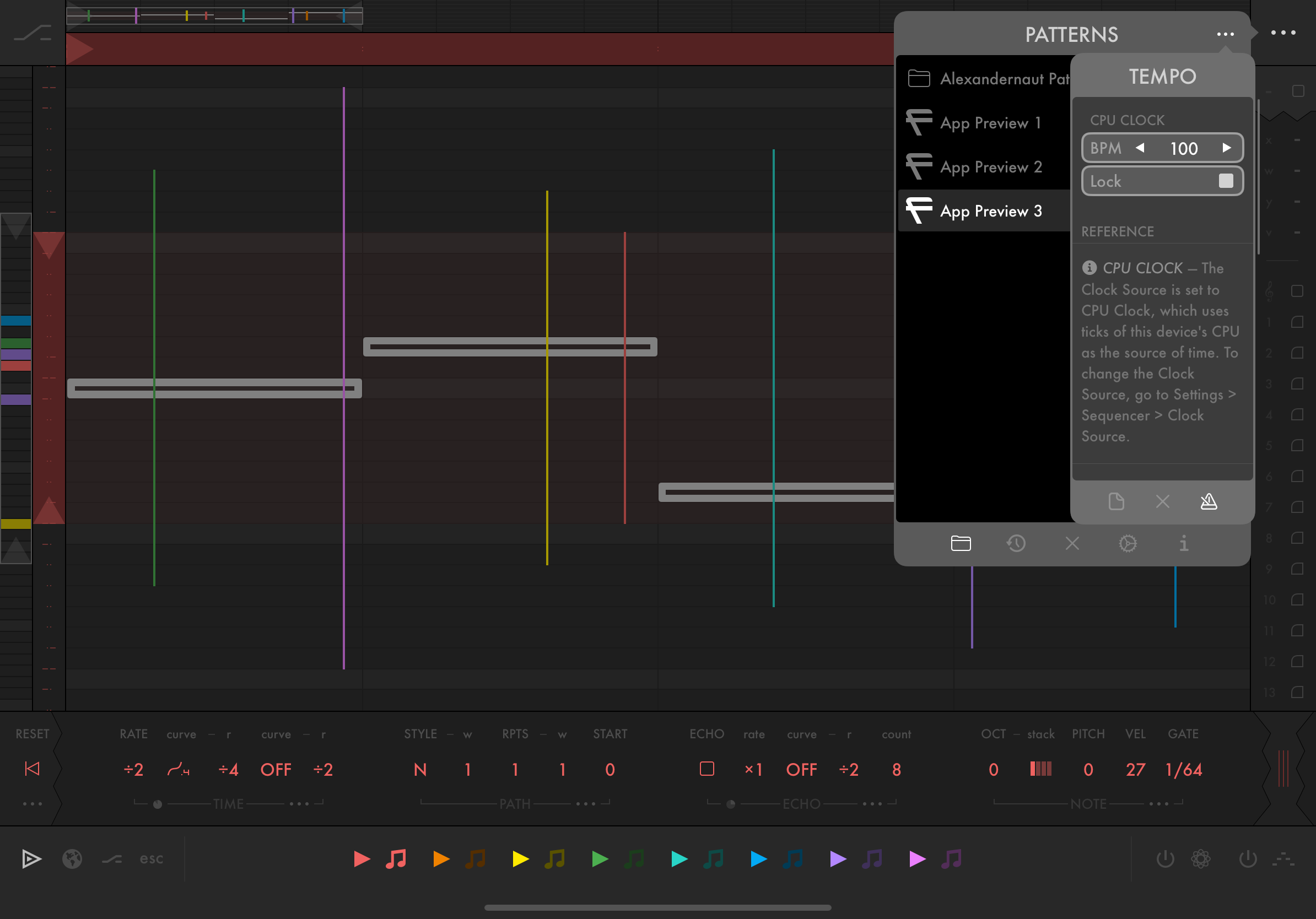Click the red play triangle in track row
This screenshot has width=1316, height=919.
point(362,859)
